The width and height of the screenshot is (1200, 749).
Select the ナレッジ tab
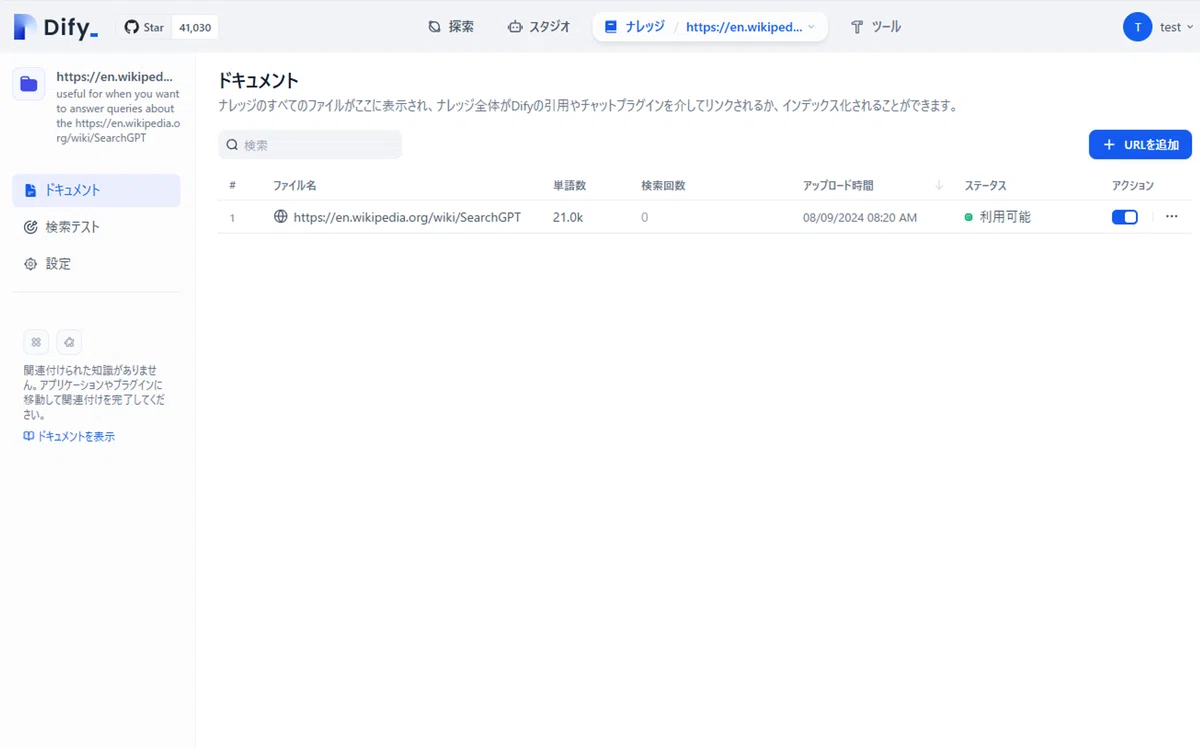tap(634, 27)
